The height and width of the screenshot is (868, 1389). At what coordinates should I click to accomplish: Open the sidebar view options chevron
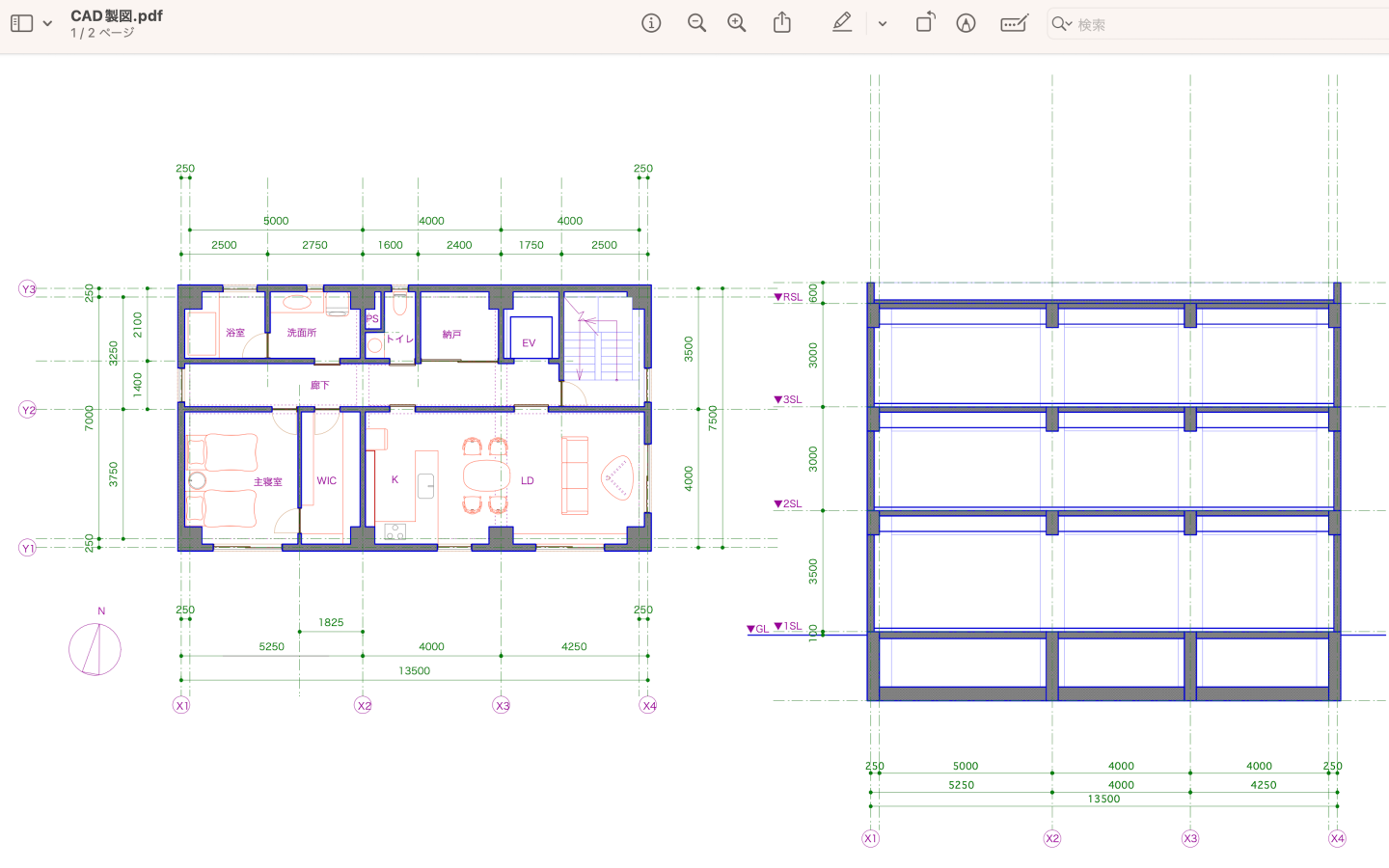click(47, 24)
